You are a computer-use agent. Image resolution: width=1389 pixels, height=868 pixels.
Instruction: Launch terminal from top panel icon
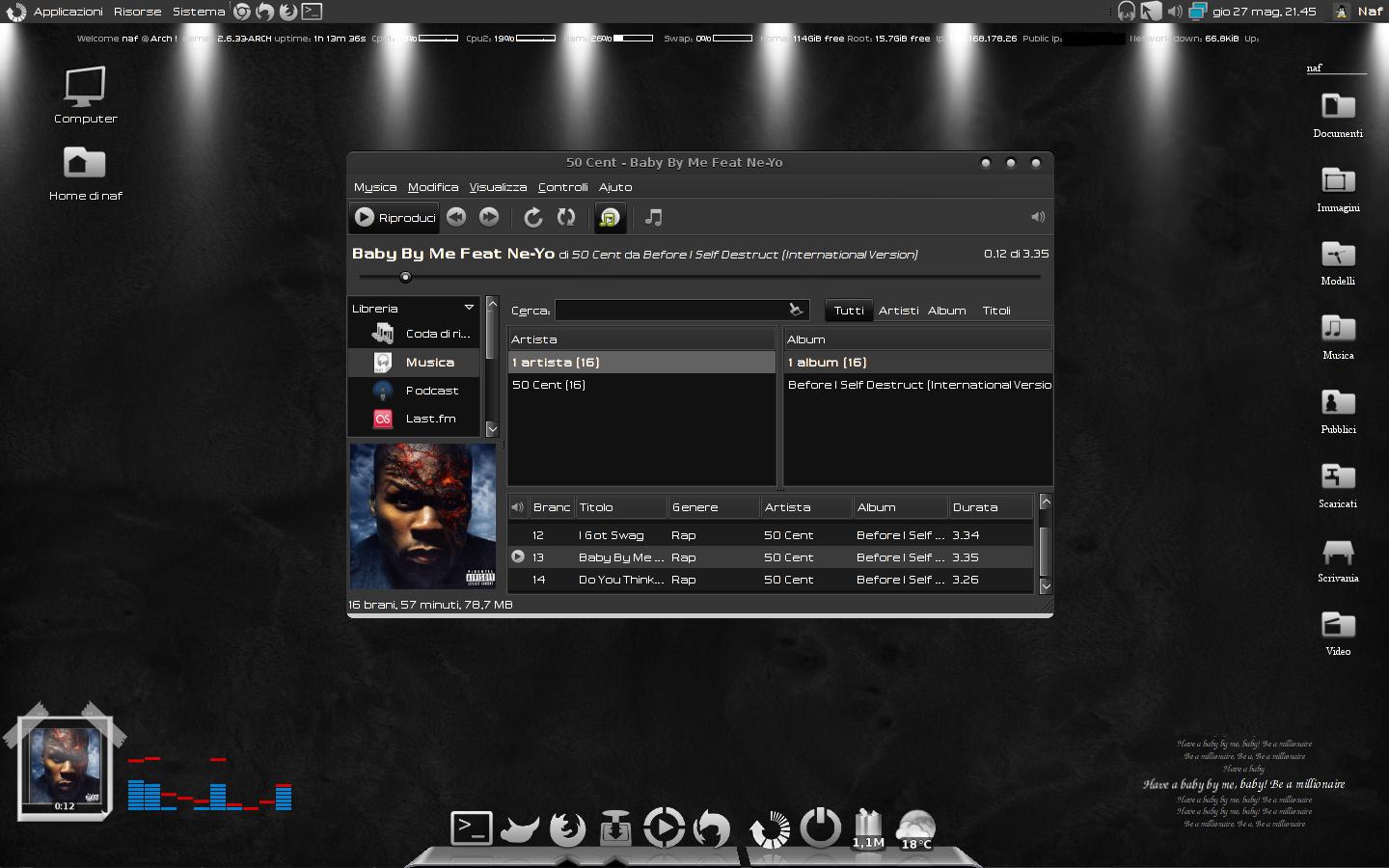coord(312,12)
